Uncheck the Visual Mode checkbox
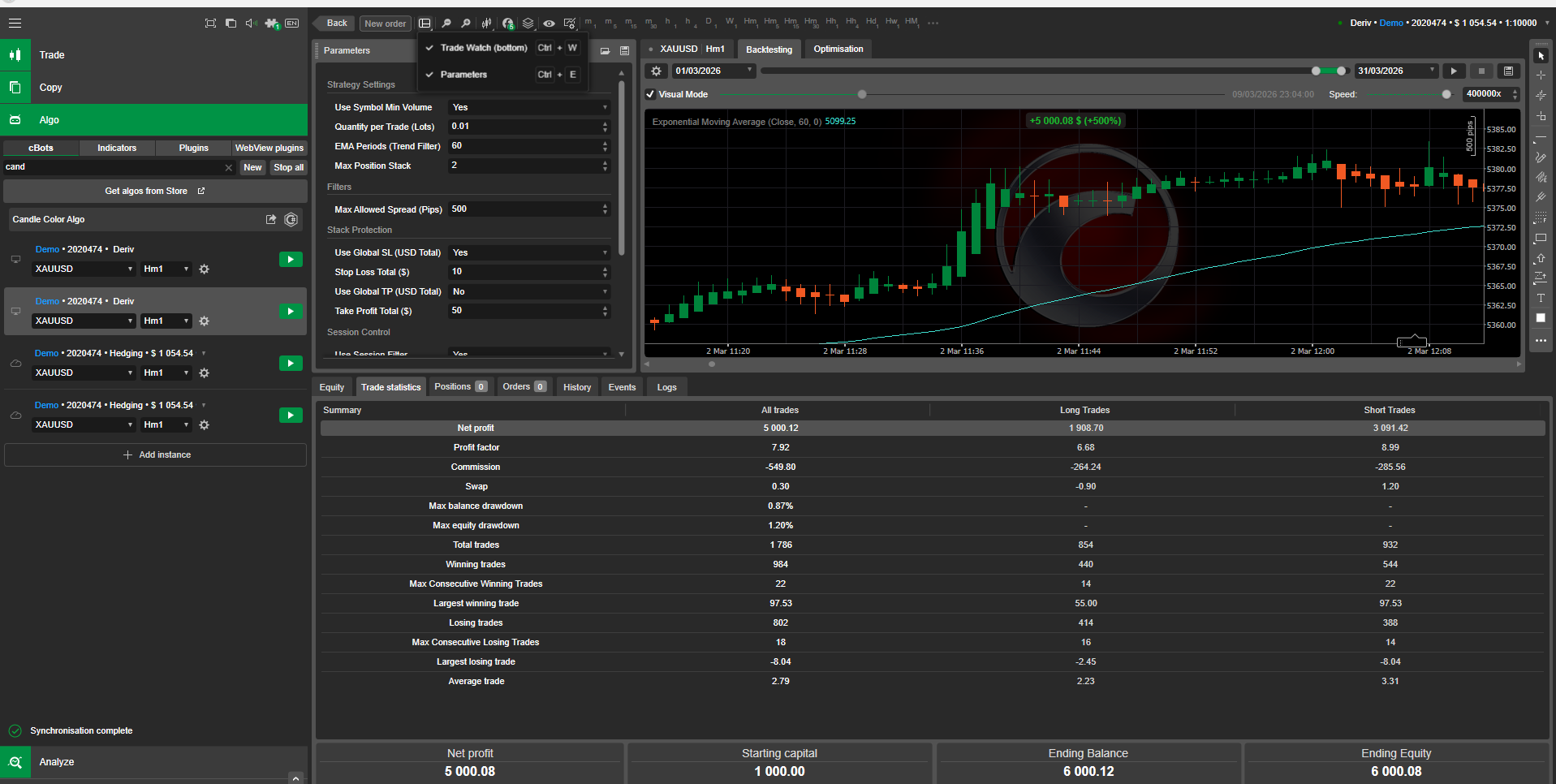The image size is (1556, 784). point(651,94)
